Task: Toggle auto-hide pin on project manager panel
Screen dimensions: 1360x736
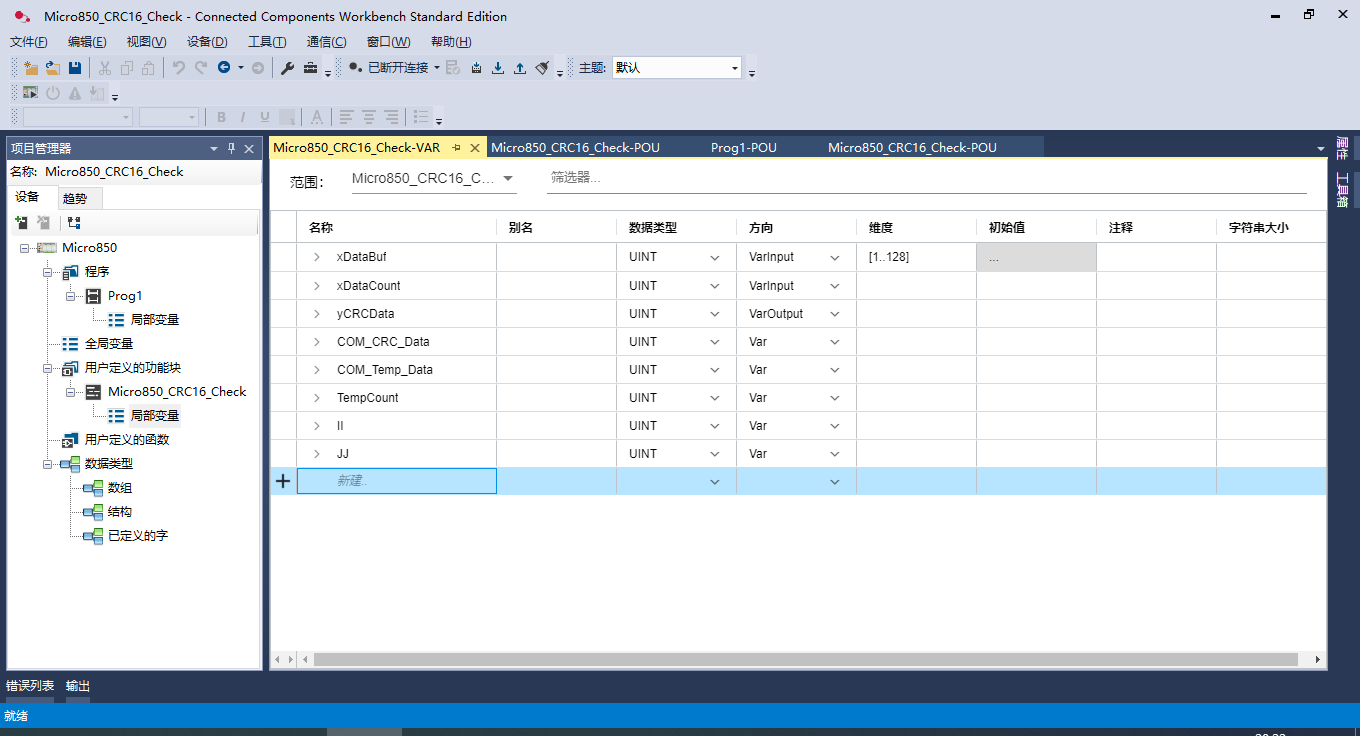Action: (231, 149)
